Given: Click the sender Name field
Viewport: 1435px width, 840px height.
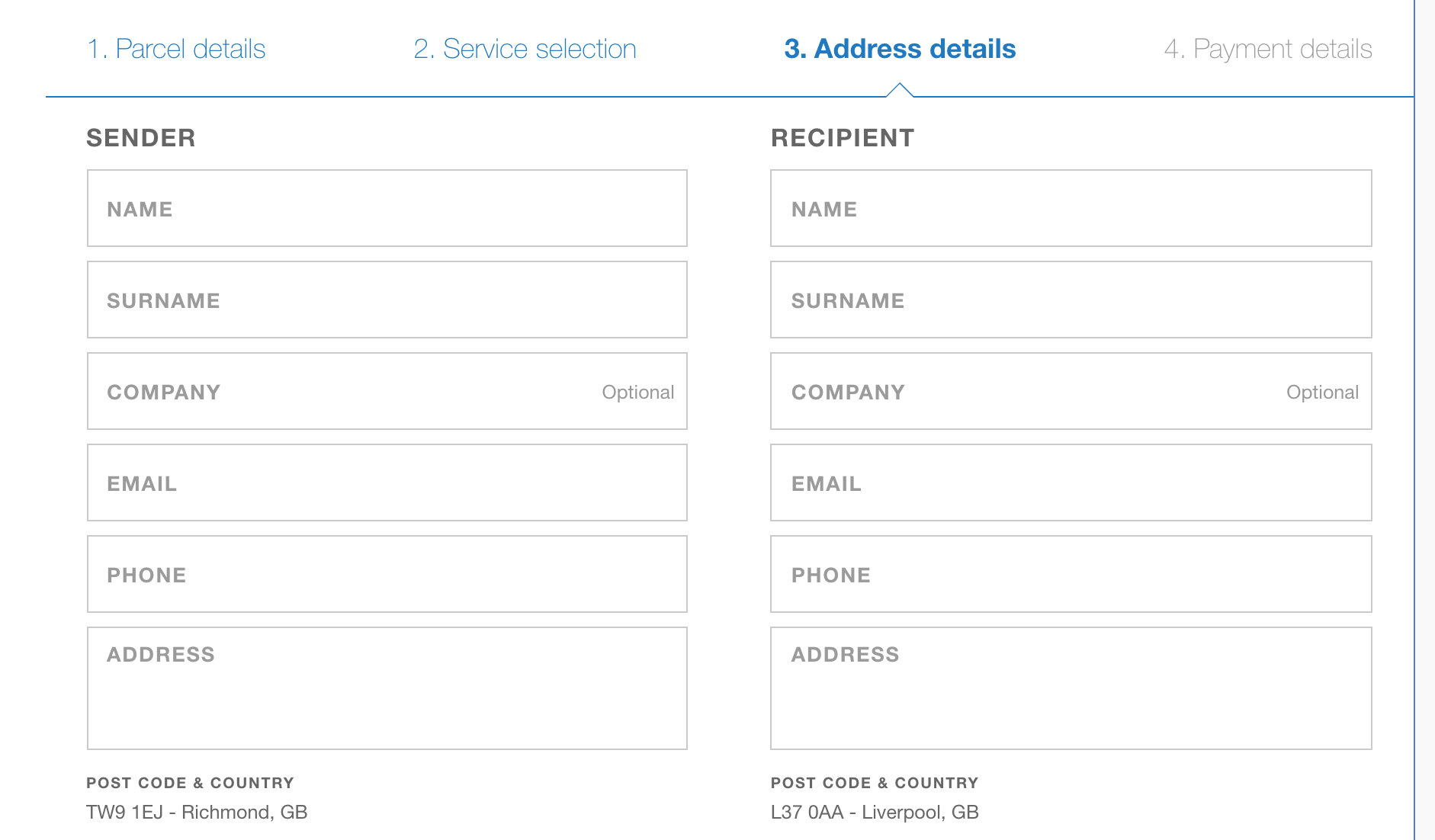Looking at the screenshot, I should [387, 208].
